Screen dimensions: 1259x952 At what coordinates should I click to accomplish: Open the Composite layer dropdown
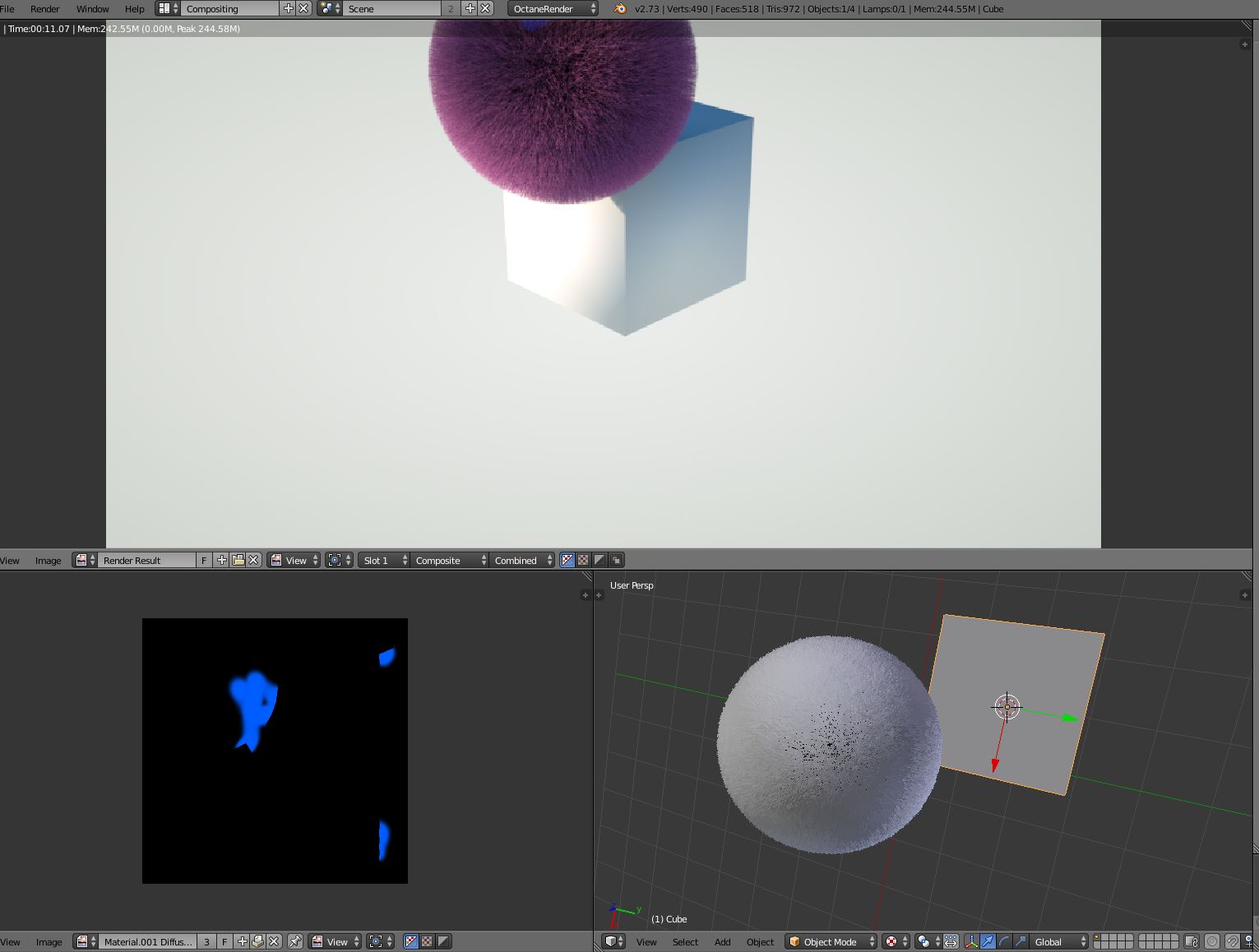449,560
